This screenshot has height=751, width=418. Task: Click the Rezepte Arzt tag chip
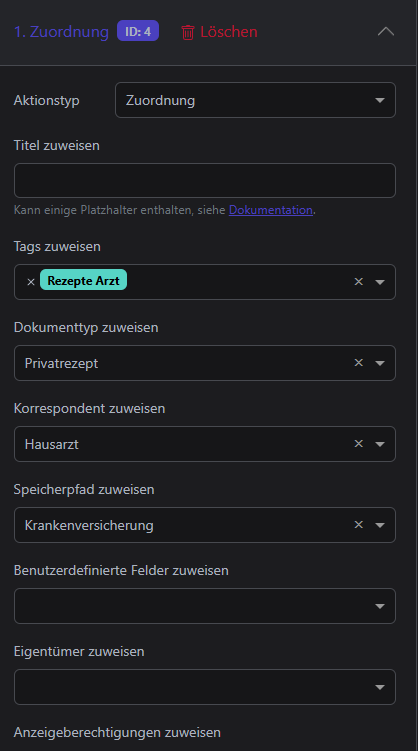tap(83, 281)
